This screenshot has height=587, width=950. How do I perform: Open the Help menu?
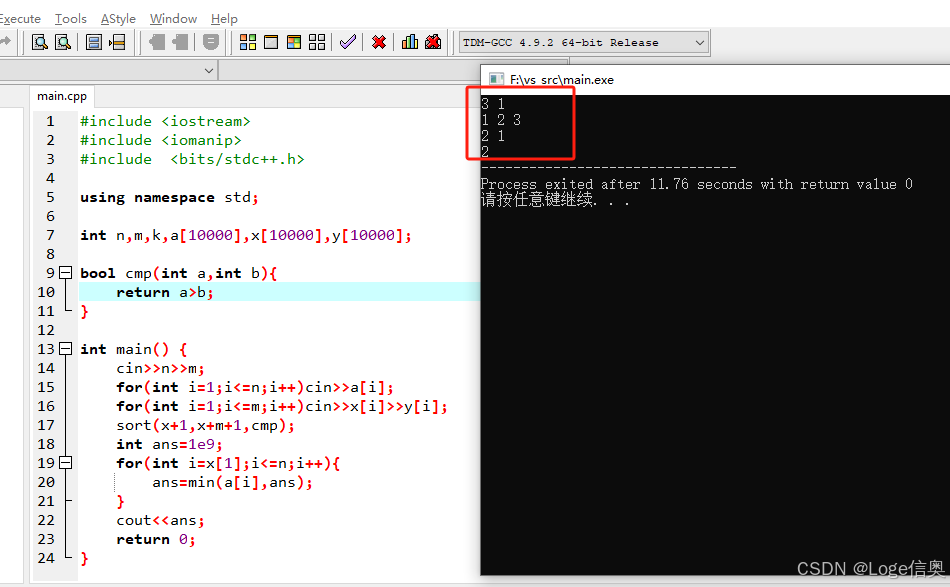pyautogui.click(x=224, y=19)
